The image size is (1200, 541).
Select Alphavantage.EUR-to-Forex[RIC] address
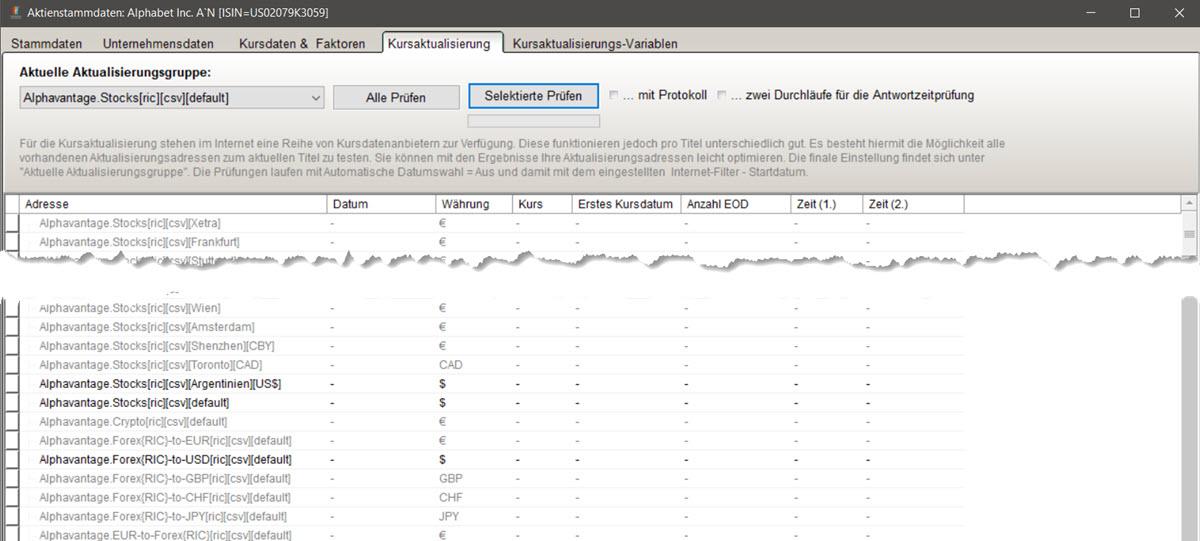(x=165, y=535)
